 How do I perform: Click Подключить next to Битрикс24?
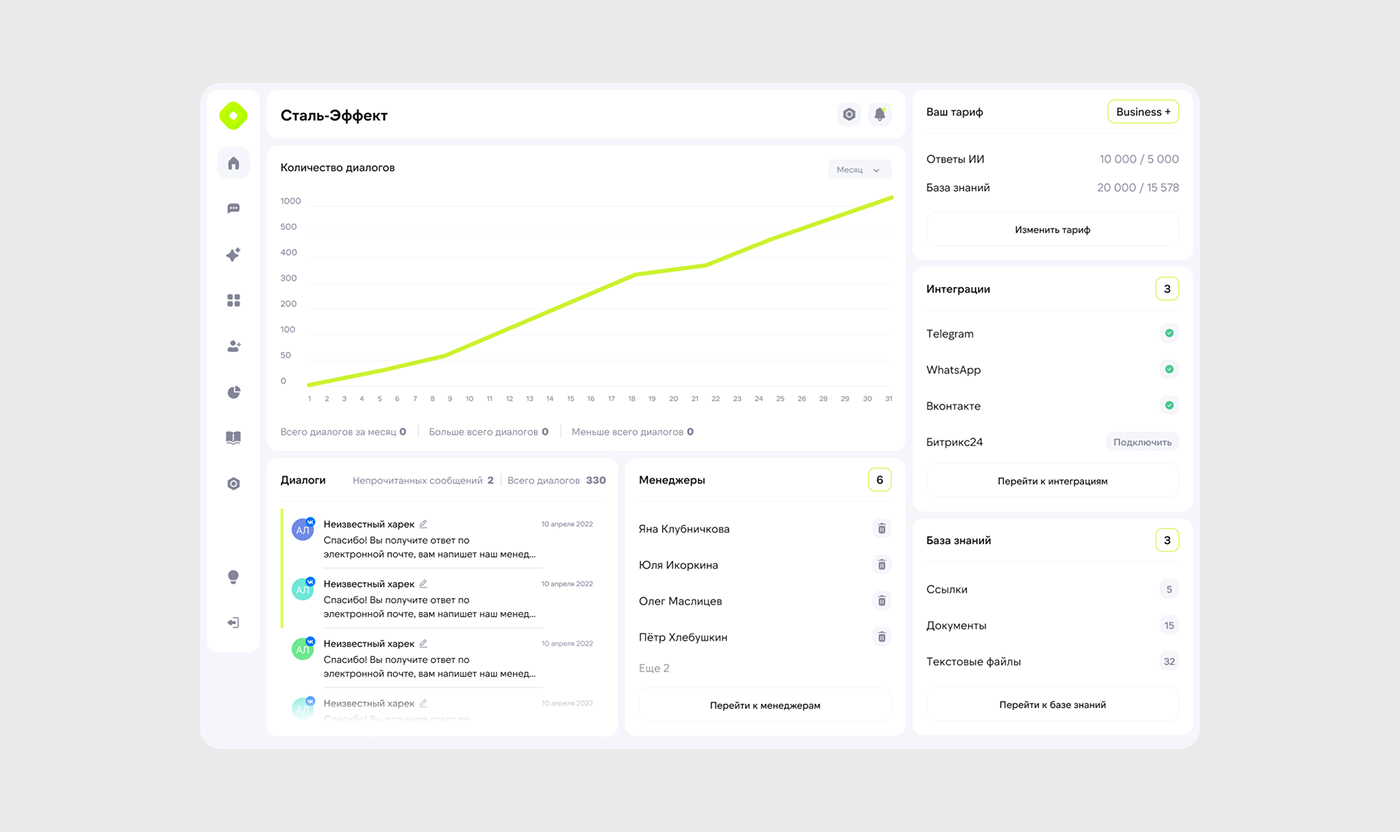coord(1142,442)
